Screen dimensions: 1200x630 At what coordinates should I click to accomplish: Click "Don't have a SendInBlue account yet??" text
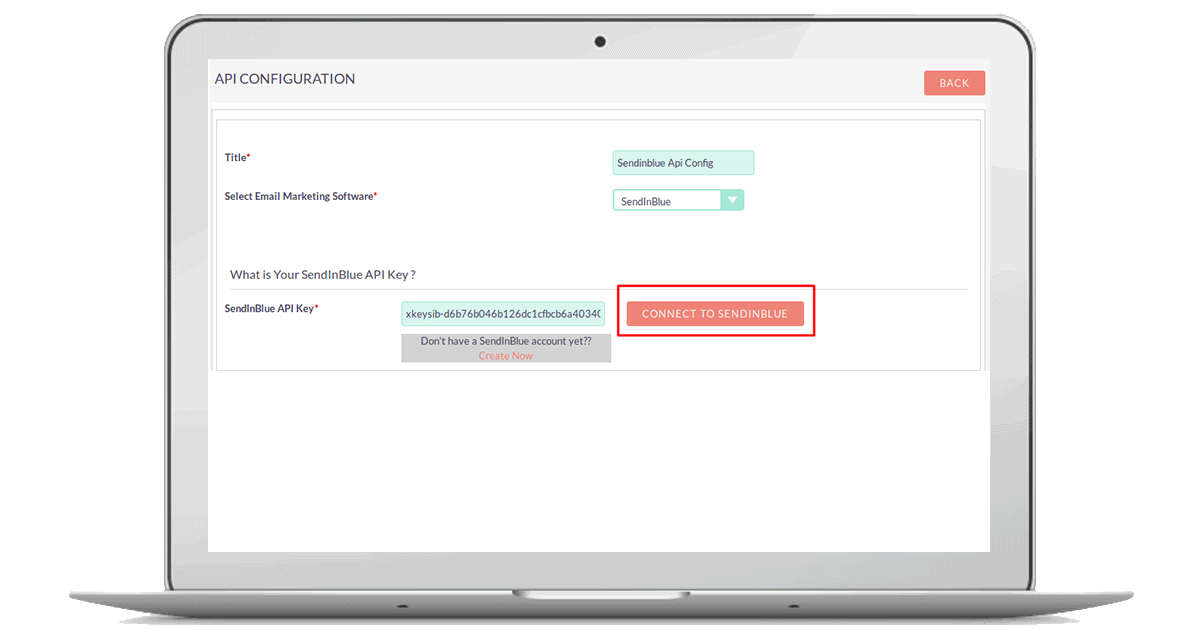coord(506,341)
